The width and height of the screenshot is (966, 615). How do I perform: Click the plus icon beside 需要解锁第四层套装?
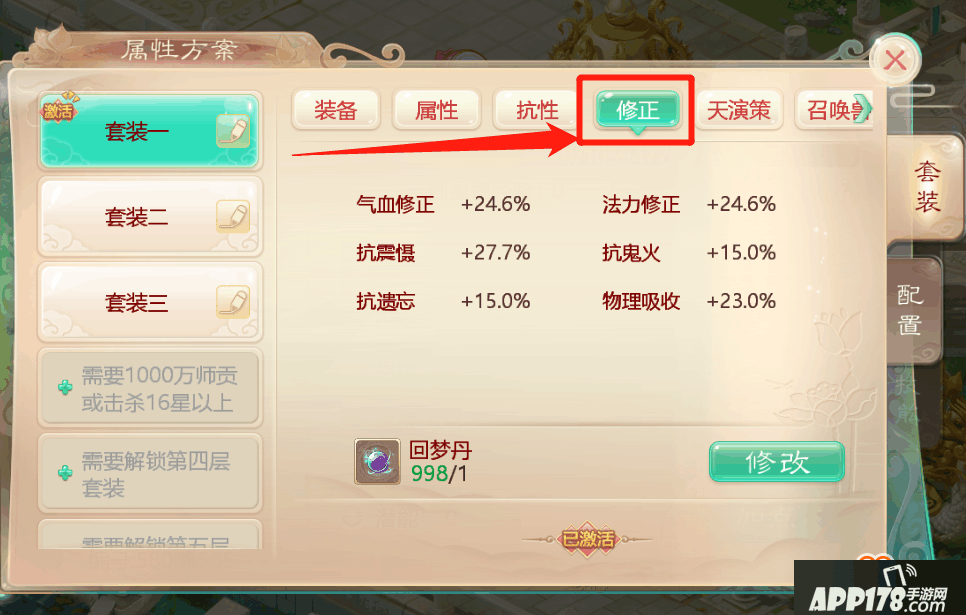tap(65, 473)
